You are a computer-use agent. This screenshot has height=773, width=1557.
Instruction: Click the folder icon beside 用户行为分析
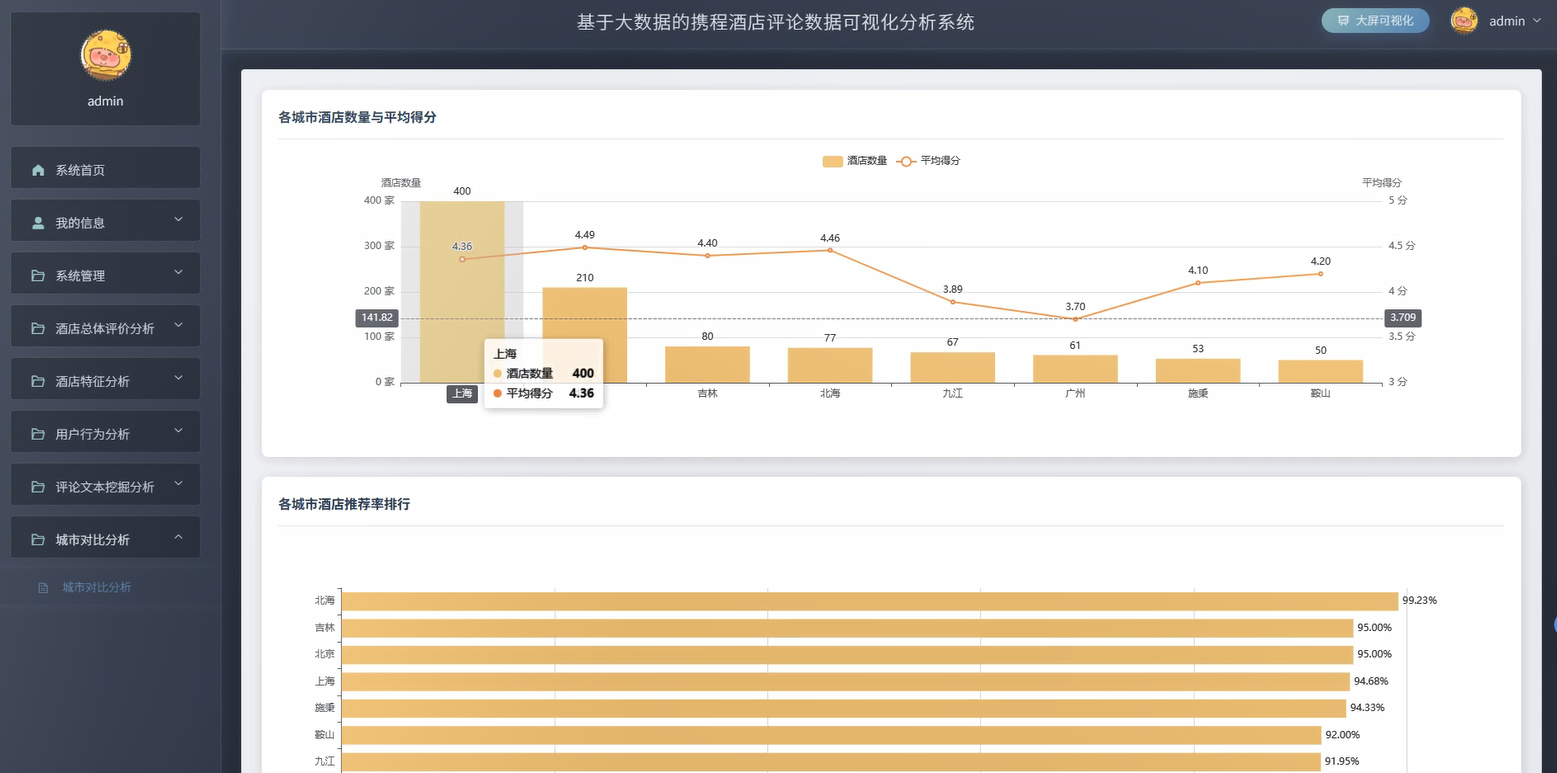click(38, 434)
